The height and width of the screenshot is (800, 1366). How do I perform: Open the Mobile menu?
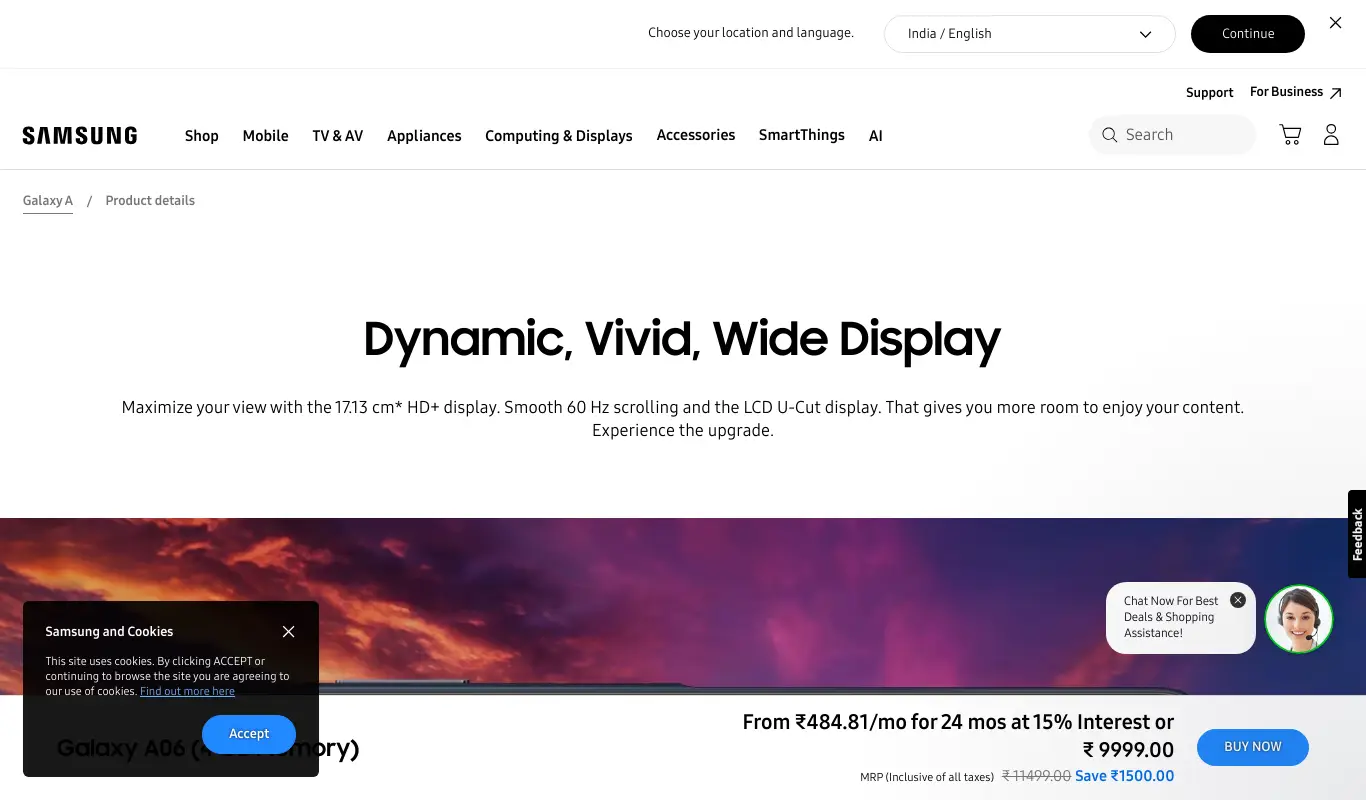tap(265, 136)
